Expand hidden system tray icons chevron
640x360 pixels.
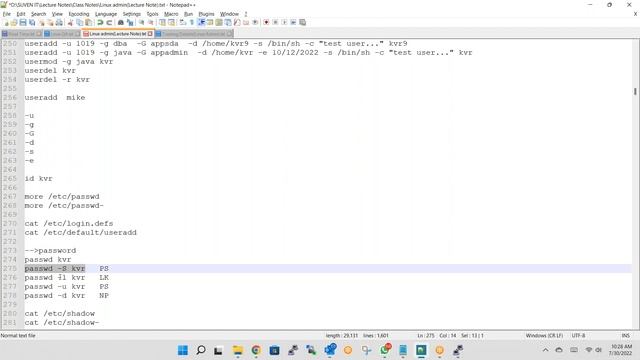click(545, 350)
